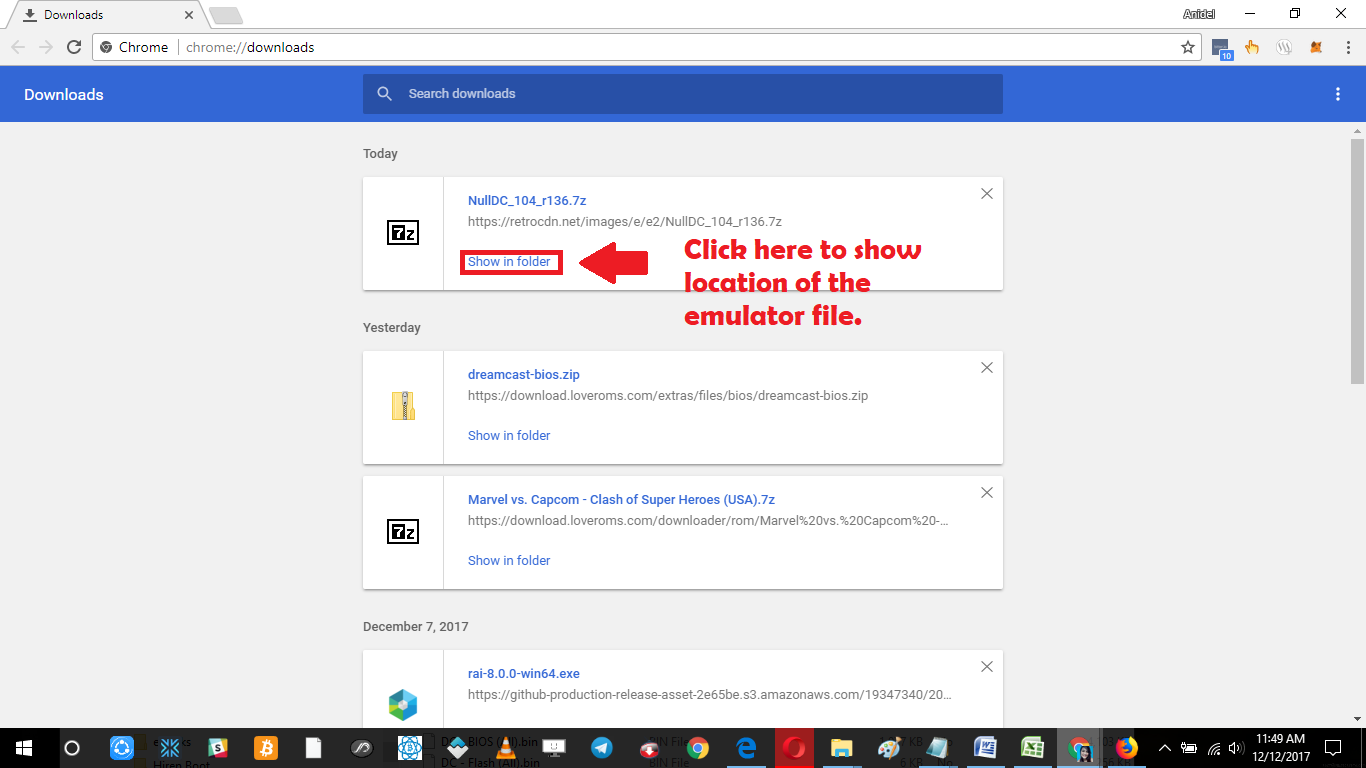Click the page's vertical scrollbar thumb
The image size is (1366, 768).
tap(1357, 261)
